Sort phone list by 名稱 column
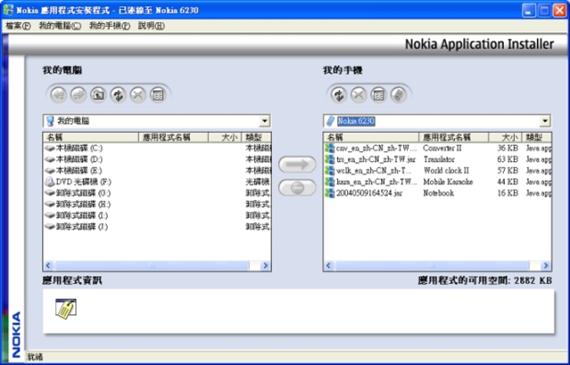This screenshot has height=365, width=570. coord(371,137)
